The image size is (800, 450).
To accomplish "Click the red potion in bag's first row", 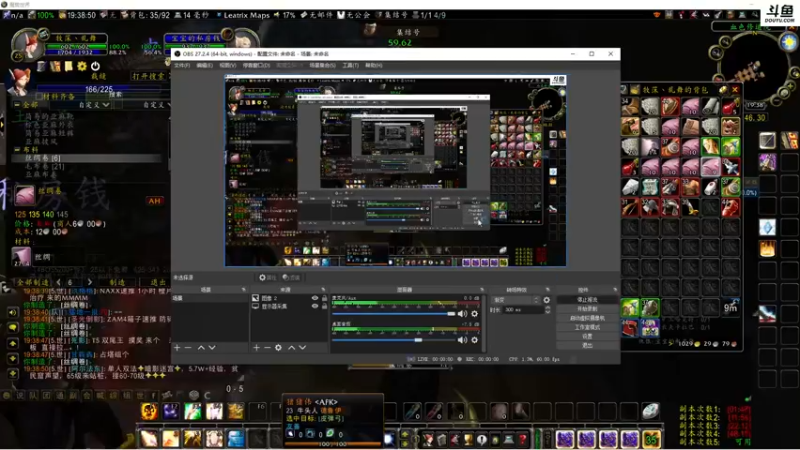I will 730,107.
